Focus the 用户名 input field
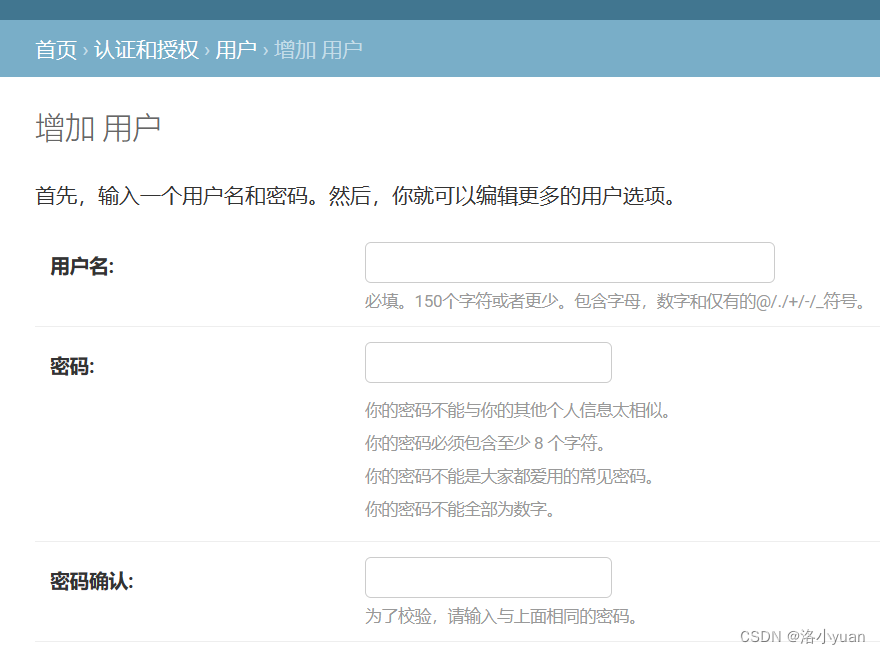Viewport: 880px width, 654px height. (570, 262)
